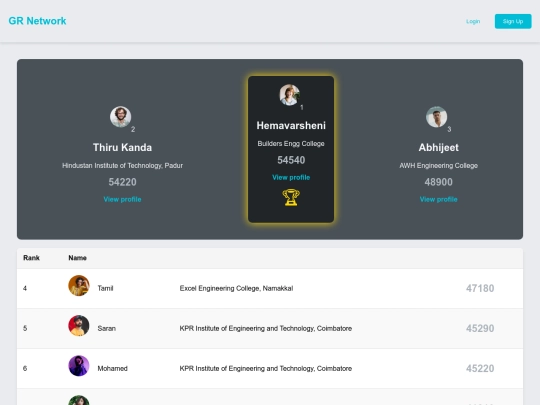Click the Rank column header
The image size is (540, 405).
(31, 258)
